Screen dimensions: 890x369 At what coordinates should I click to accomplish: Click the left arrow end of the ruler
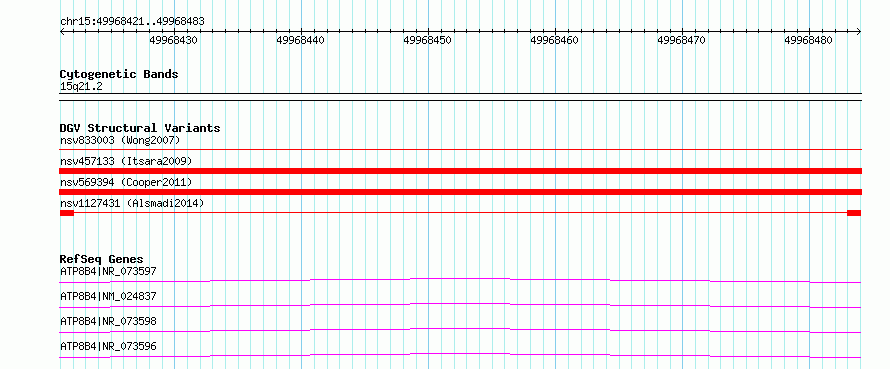coord(62,32)
